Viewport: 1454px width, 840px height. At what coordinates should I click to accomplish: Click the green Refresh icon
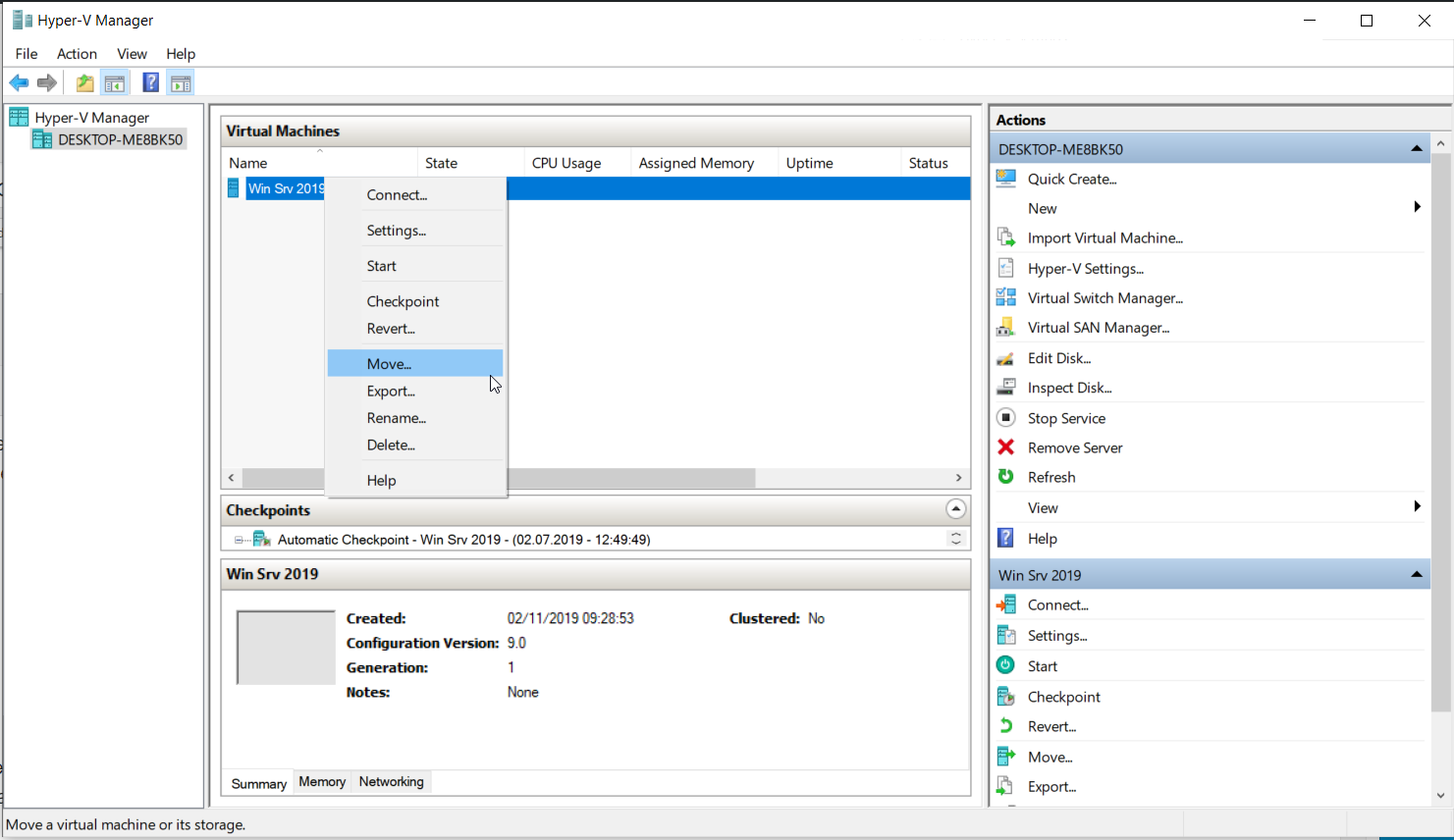[1006, 477]
